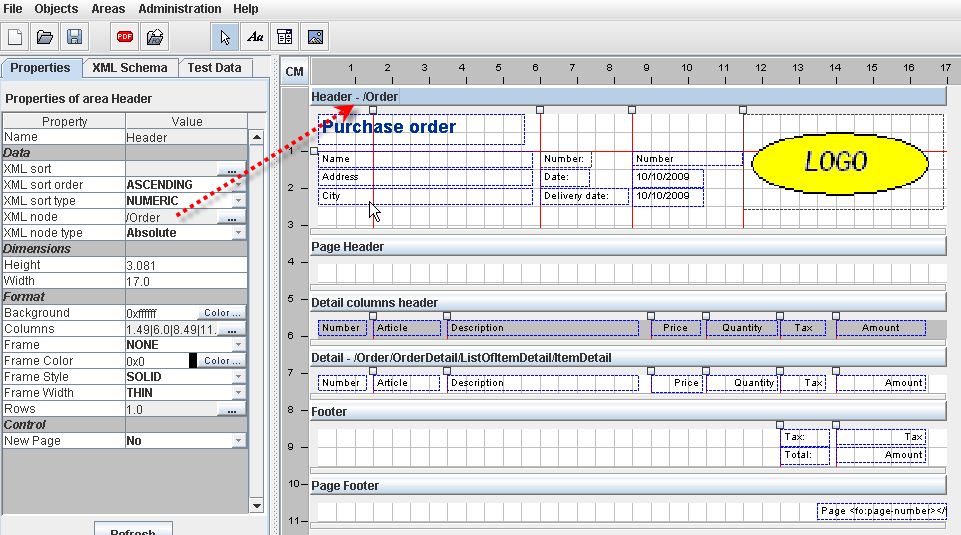The height and width of the screenshot is (535, 961).
Task: Click the Frame Color button
Action: (x=222, y=361)
